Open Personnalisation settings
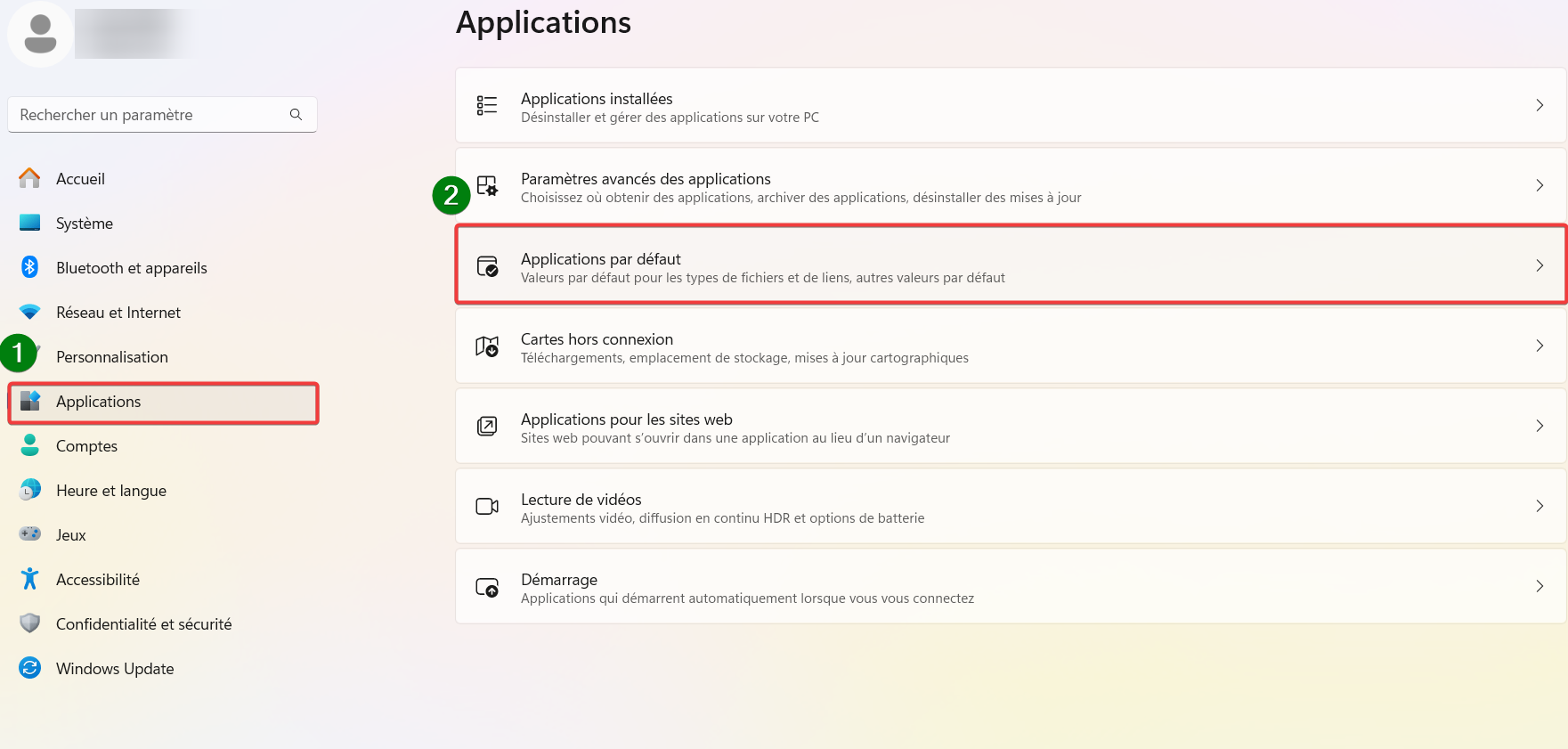Image resolution: width=1568 pixels, height=749 pixels. [x=111, y=356]
